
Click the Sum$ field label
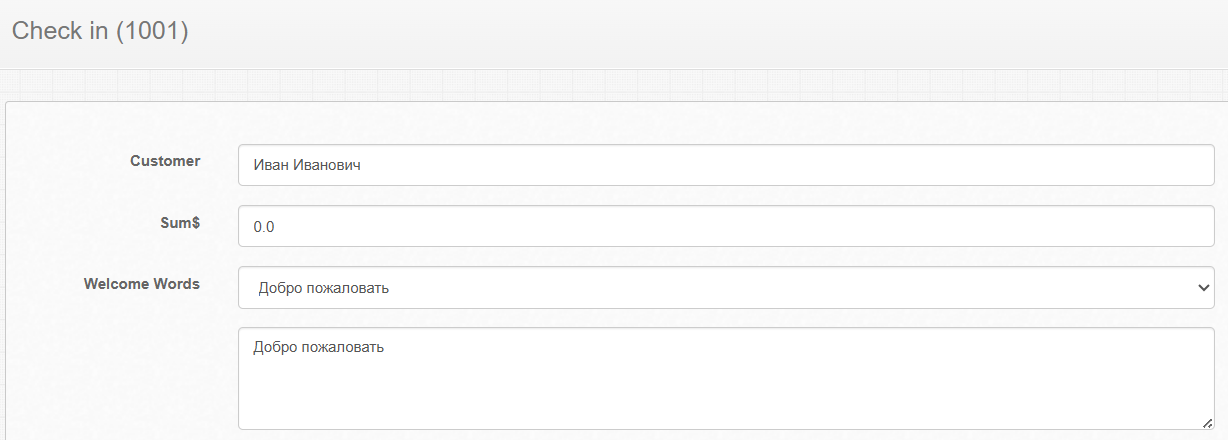(180, 223)
